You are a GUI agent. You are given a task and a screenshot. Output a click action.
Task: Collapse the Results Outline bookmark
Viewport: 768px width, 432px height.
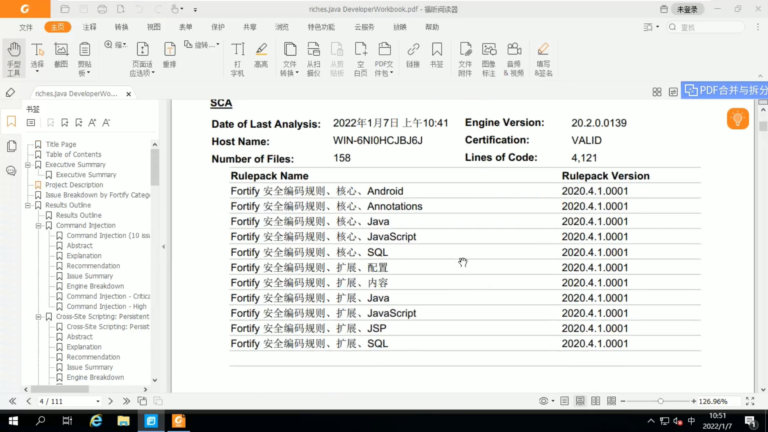(x=28, y=205)
